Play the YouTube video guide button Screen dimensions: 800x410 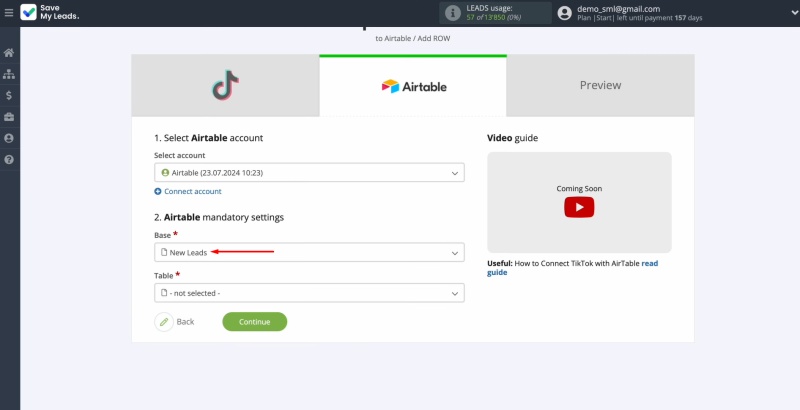(x=579, y=207)
